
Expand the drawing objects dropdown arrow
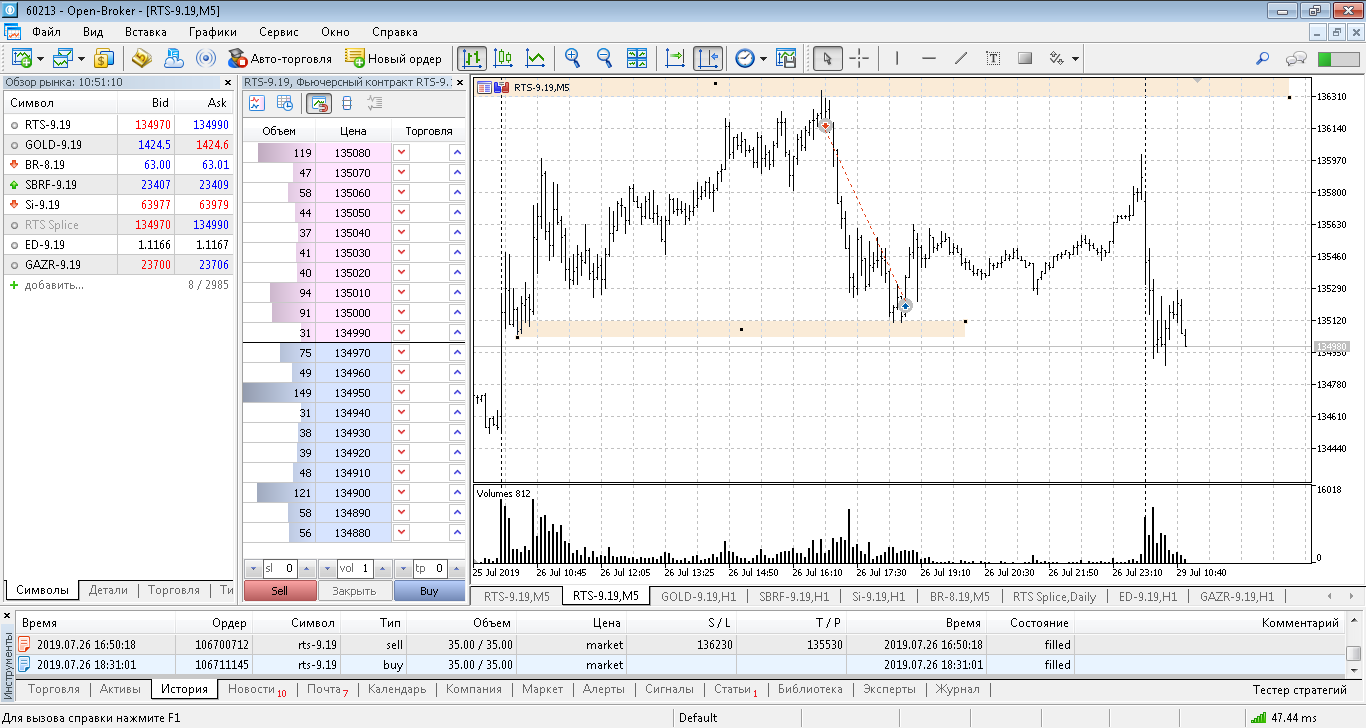pyautogui.click(x=1075, y=58)
